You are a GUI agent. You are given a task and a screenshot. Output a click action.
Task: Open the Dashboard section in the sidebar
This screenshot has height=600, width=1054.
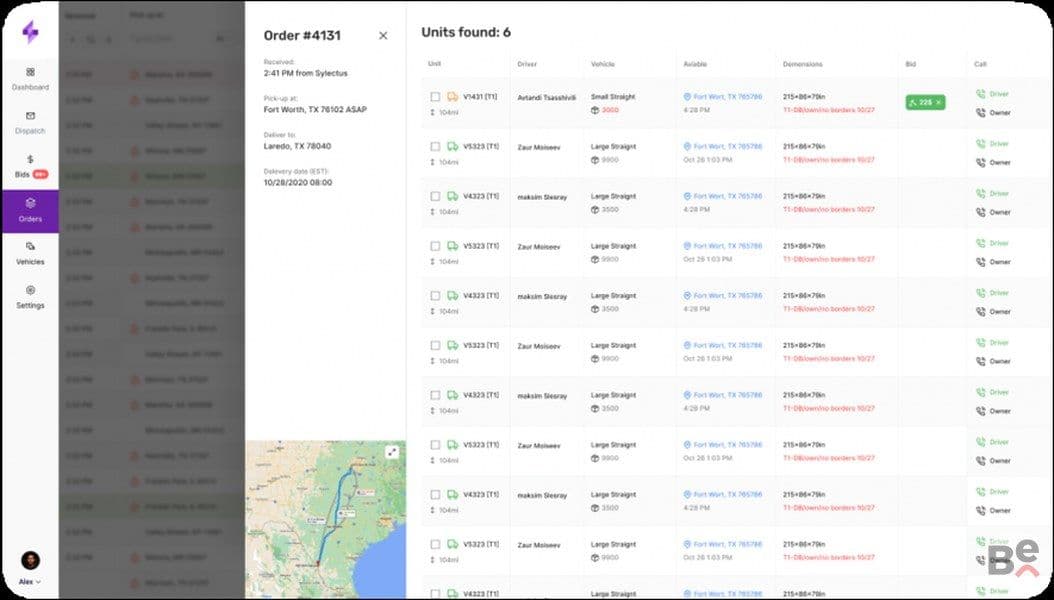[x=30, y=79]
